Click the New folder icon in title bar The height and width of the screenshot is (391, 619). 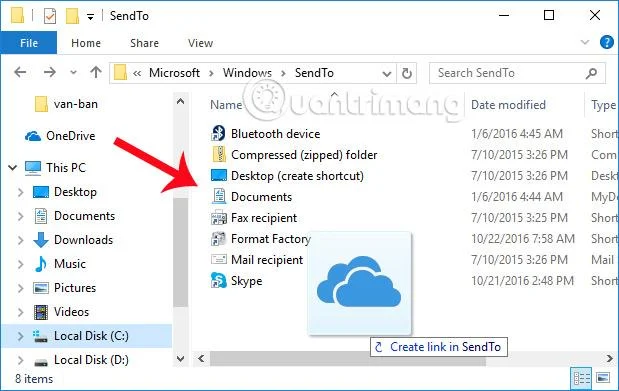coord(72,16)
